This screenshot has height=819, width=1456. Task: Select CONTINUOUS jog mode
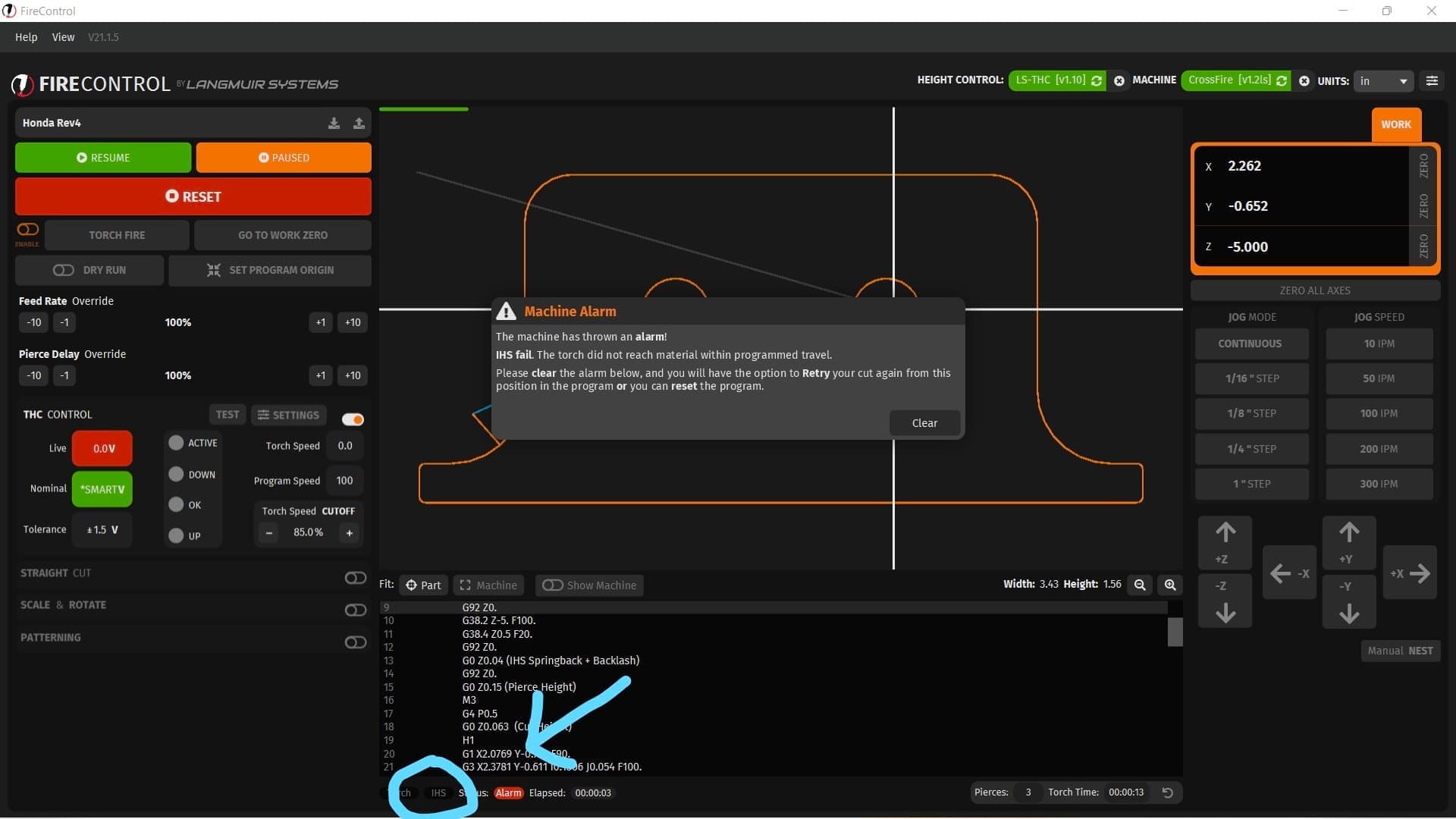pyautogui.click(x=1251, y=344)
